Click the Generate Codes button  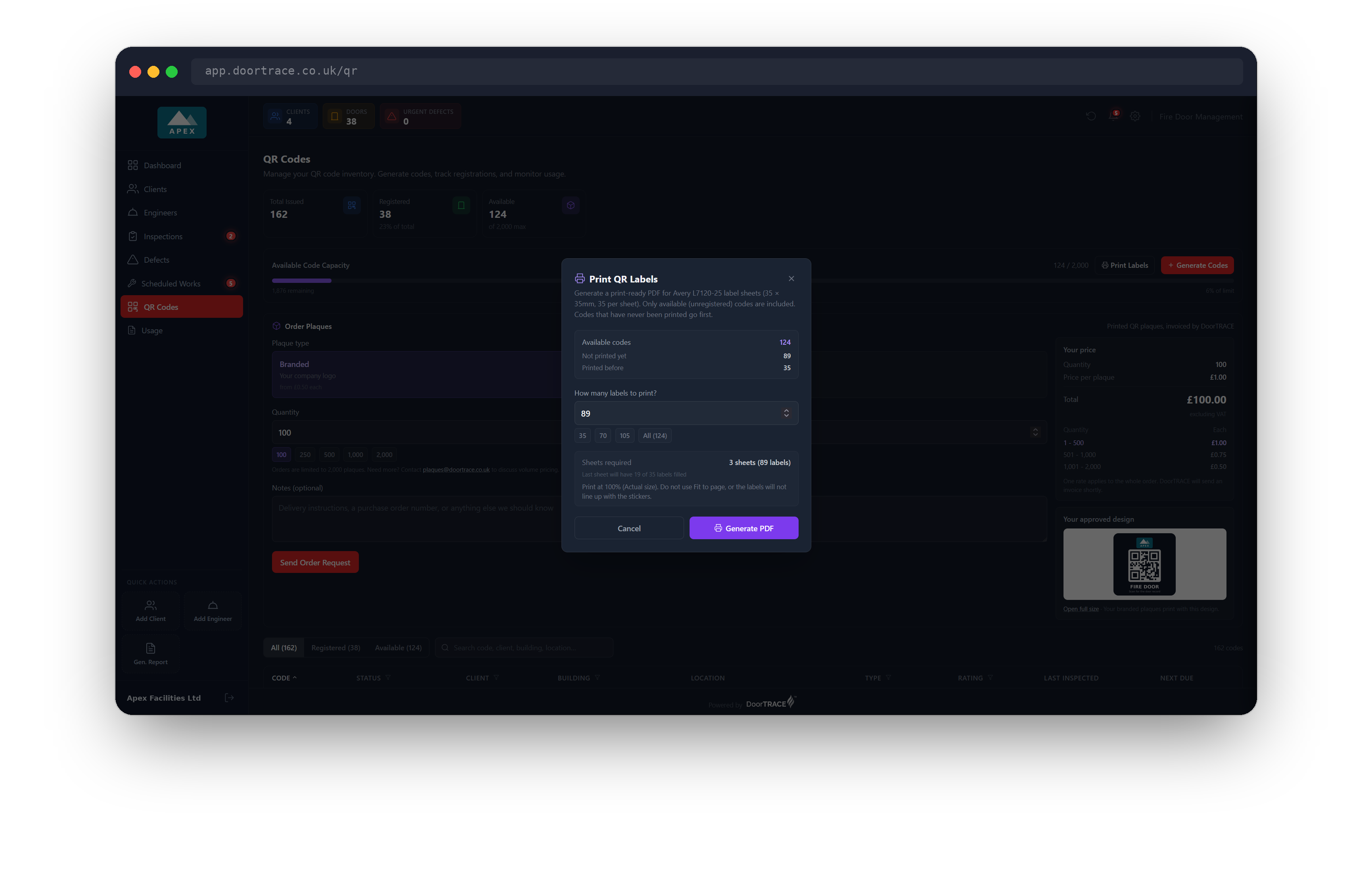1197,265
